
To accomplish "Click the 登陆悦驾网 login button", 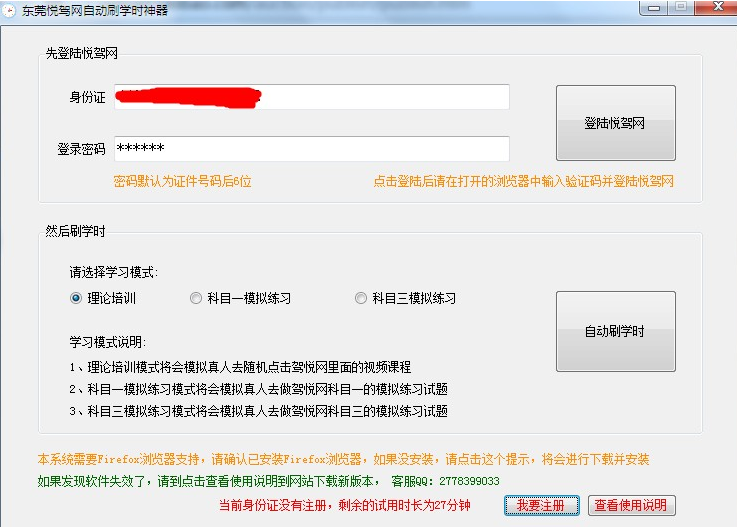I will click(616, 123).
